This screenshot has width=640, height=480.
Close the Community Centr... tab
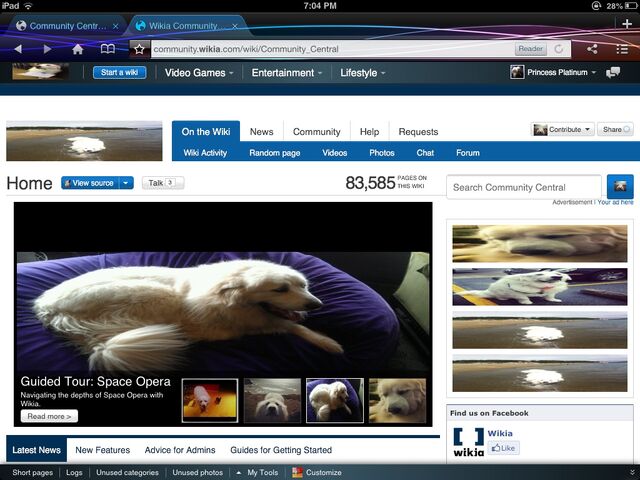(x=116, y=26)
